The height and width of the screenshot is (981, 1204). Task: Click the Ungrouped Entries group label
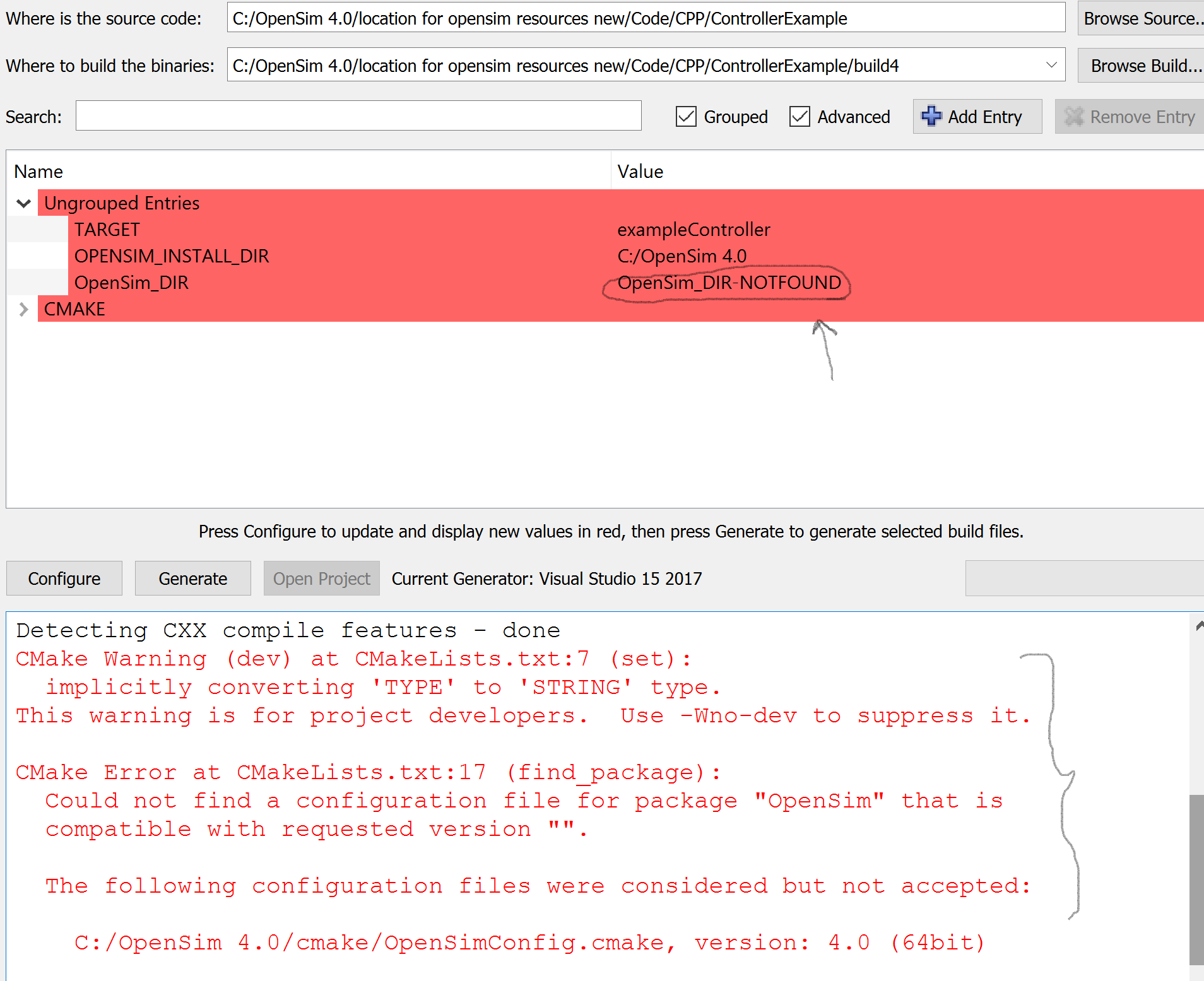pos(122,203)
